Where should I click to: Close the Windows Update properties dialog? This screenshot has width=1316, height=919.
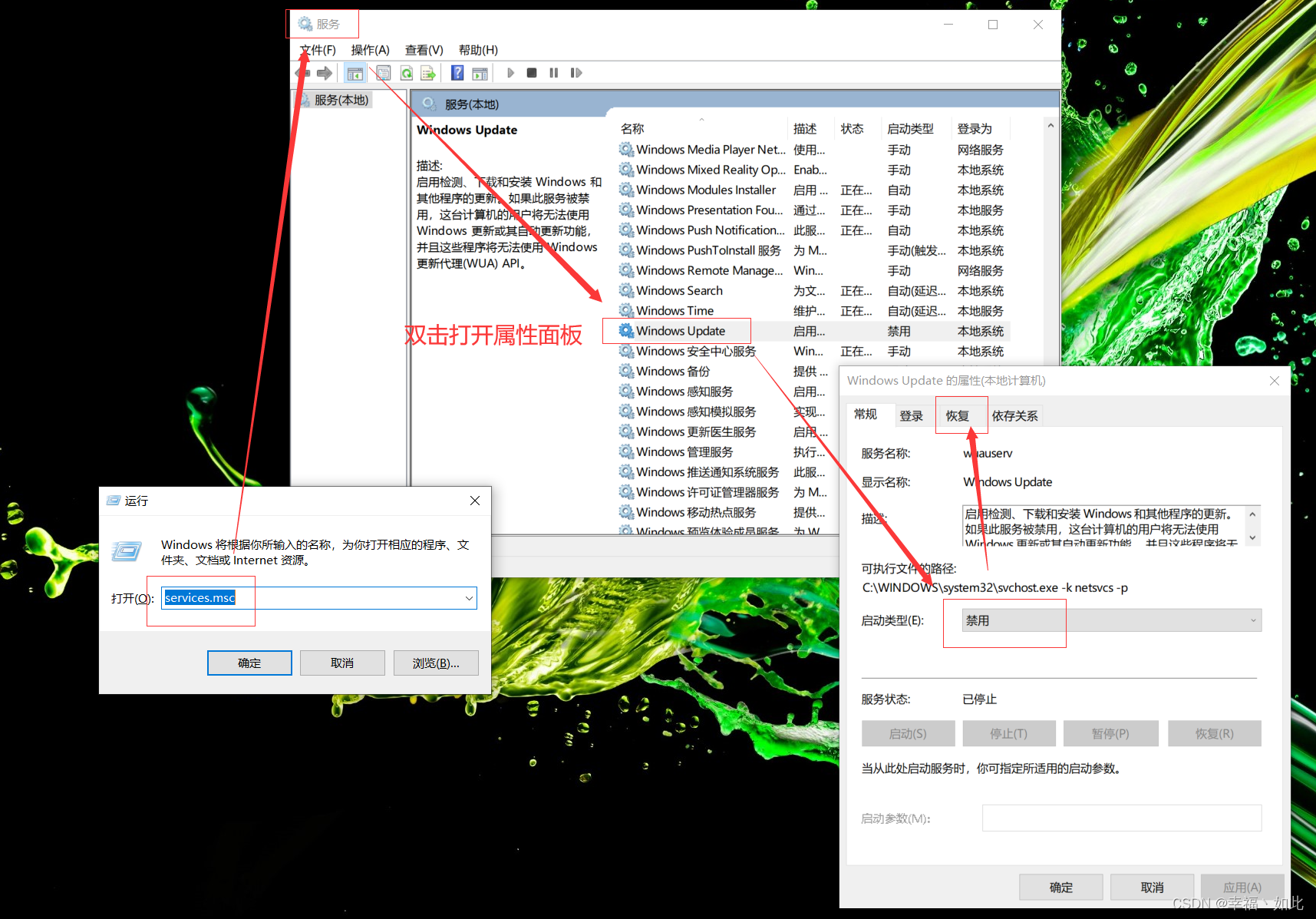pos(1275,381)
